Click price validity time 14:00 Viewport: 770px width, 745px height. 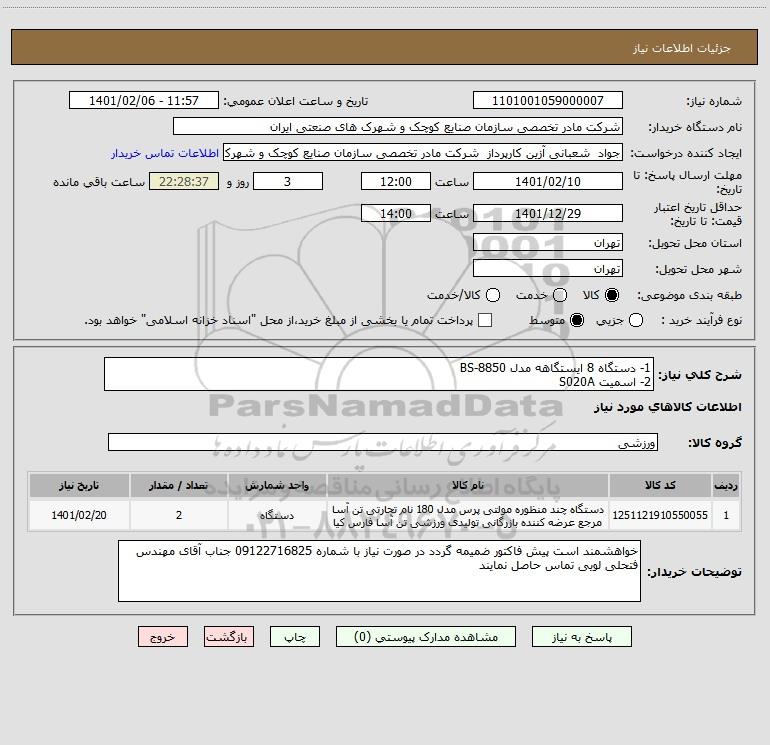coord(396,214)
